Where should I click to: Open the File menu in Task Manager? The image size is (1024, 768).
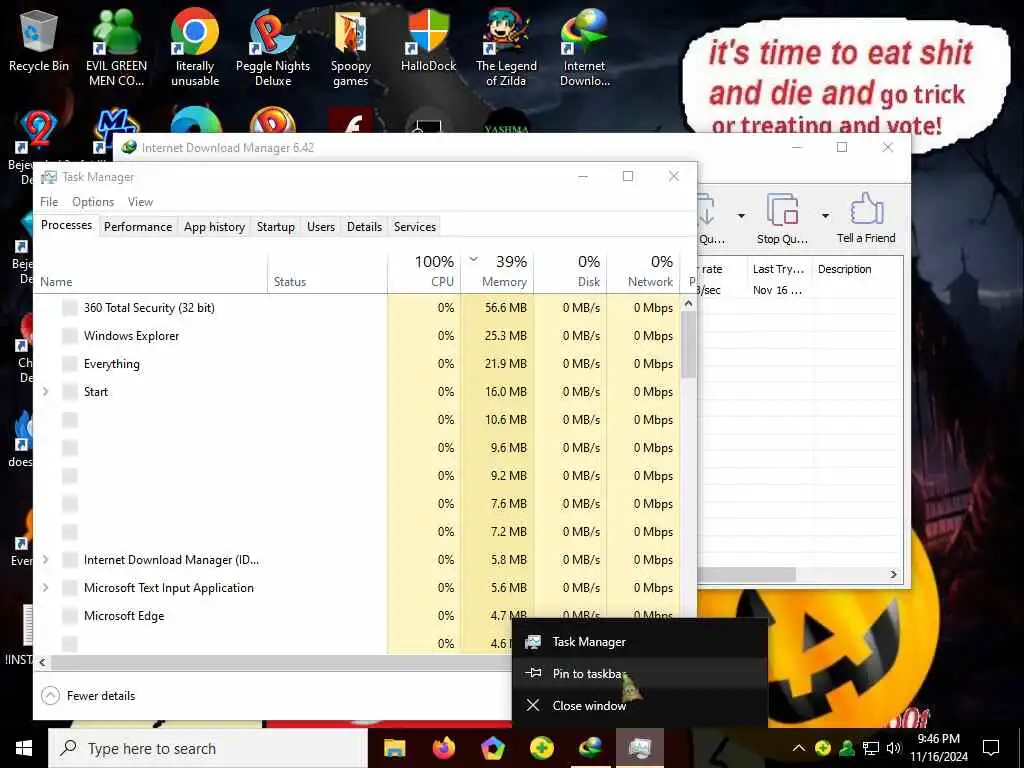pos(49,202)
